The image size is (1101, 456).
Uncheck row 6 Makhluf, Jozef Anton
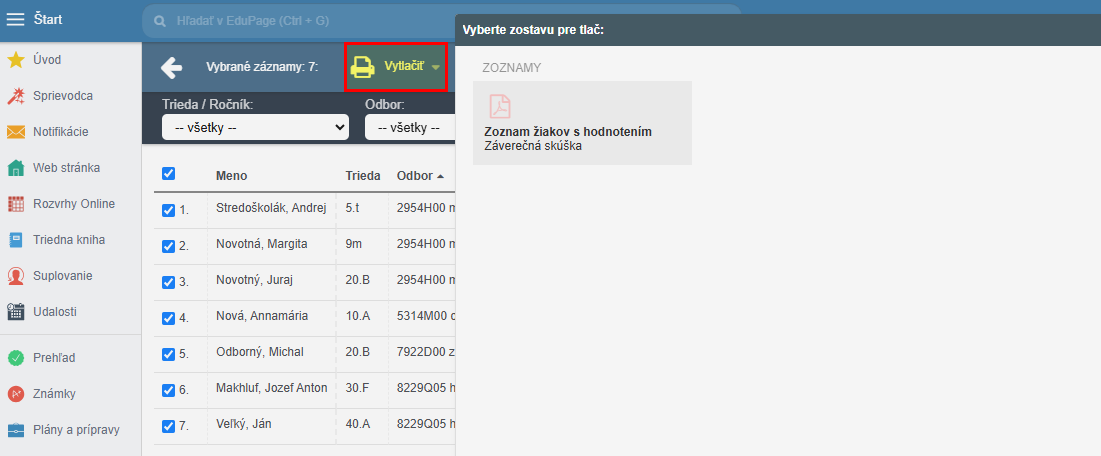coord(169,390)
